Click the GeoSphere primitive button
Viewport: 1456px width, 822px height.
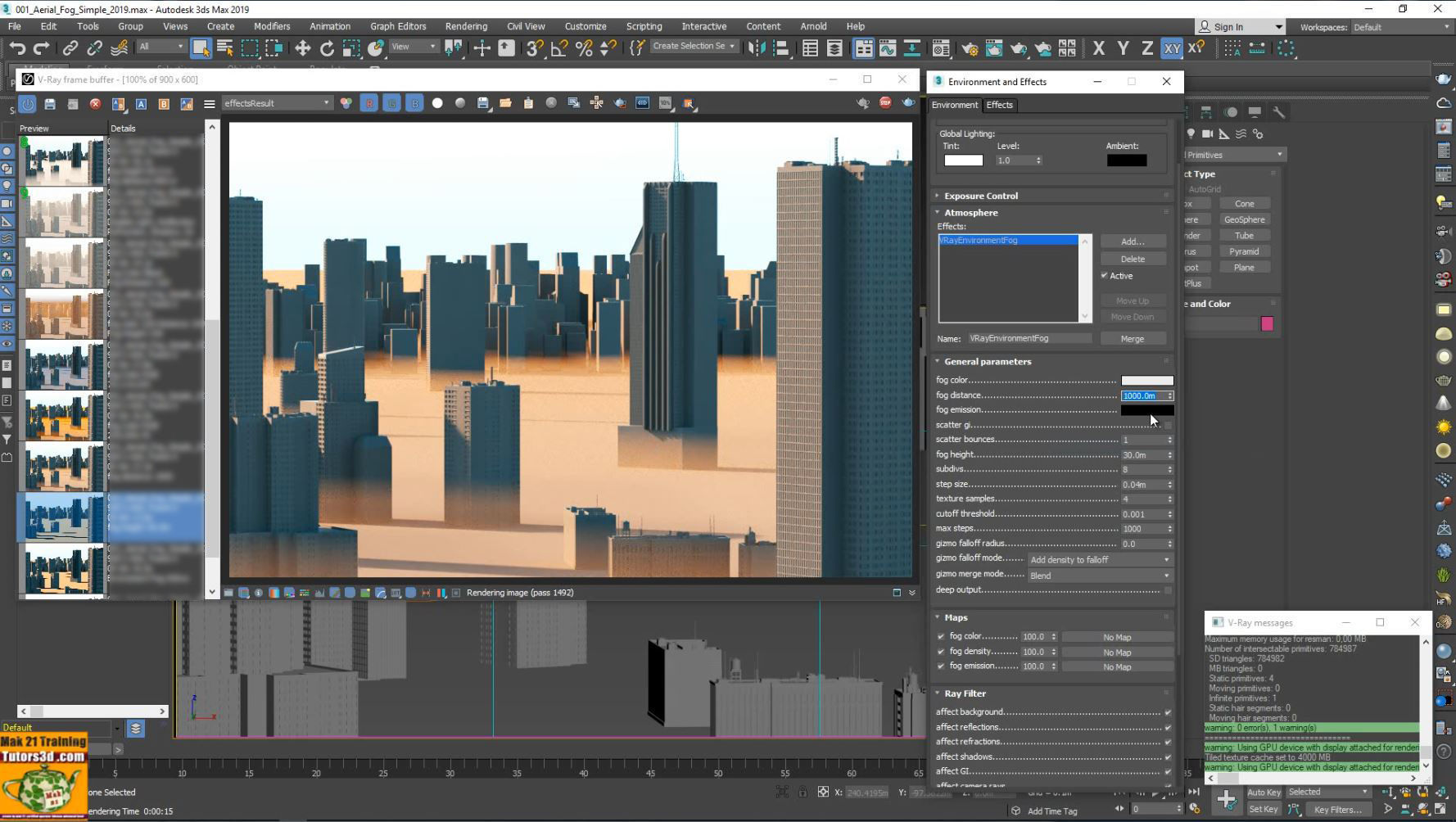[1244, 219]
